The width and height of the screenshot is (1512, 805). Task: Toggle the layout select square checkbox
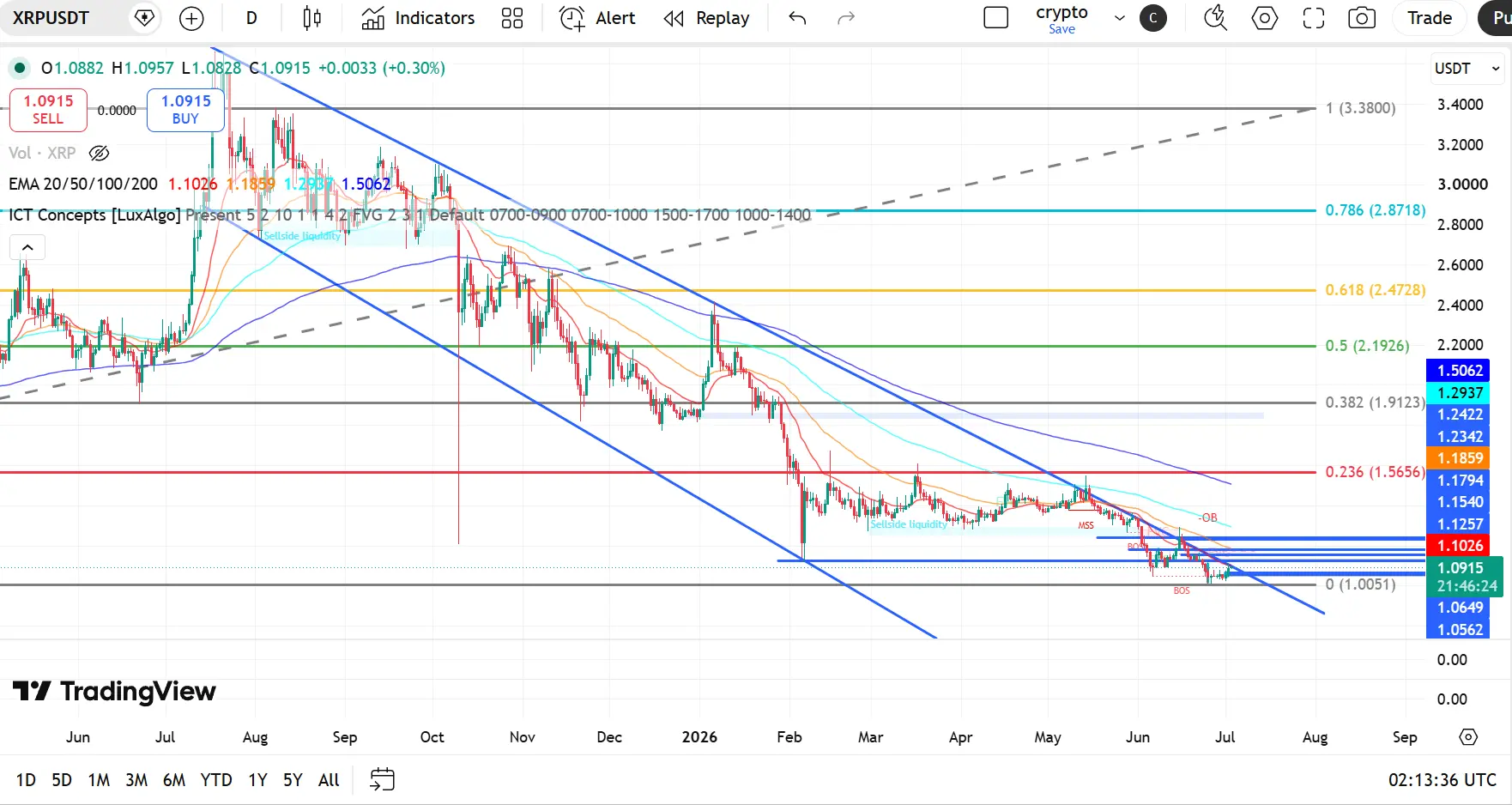(995, 18)
